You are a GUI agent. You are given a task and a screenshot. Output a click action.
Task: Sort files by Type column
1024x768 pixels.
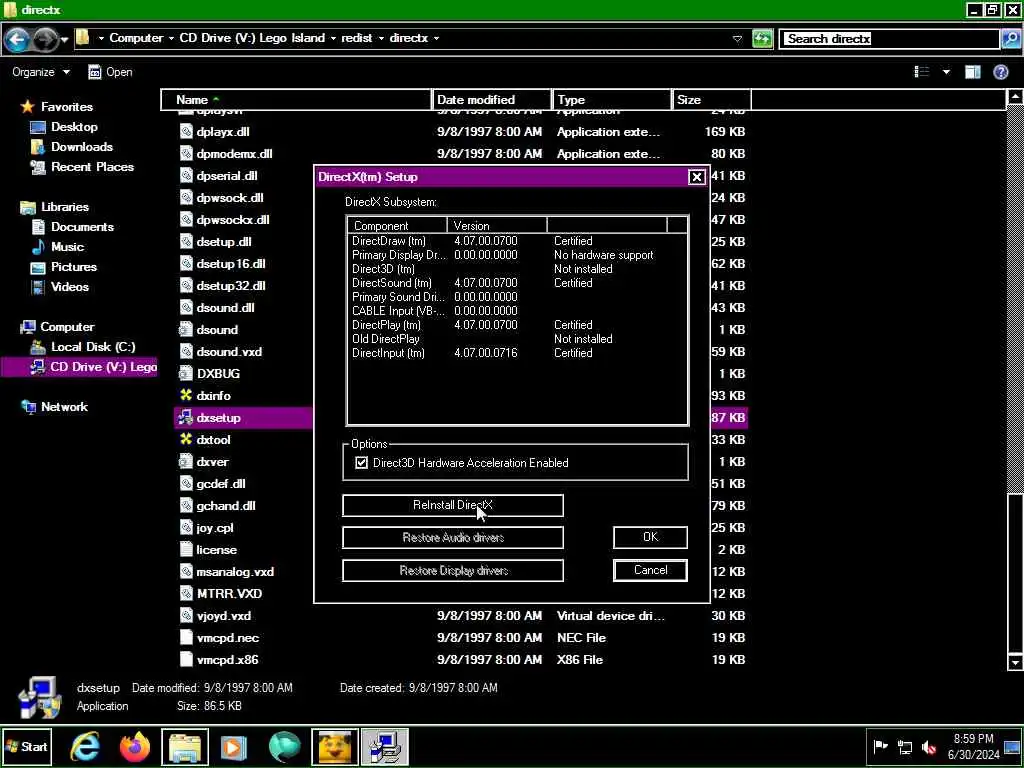[x=611, y=100]
